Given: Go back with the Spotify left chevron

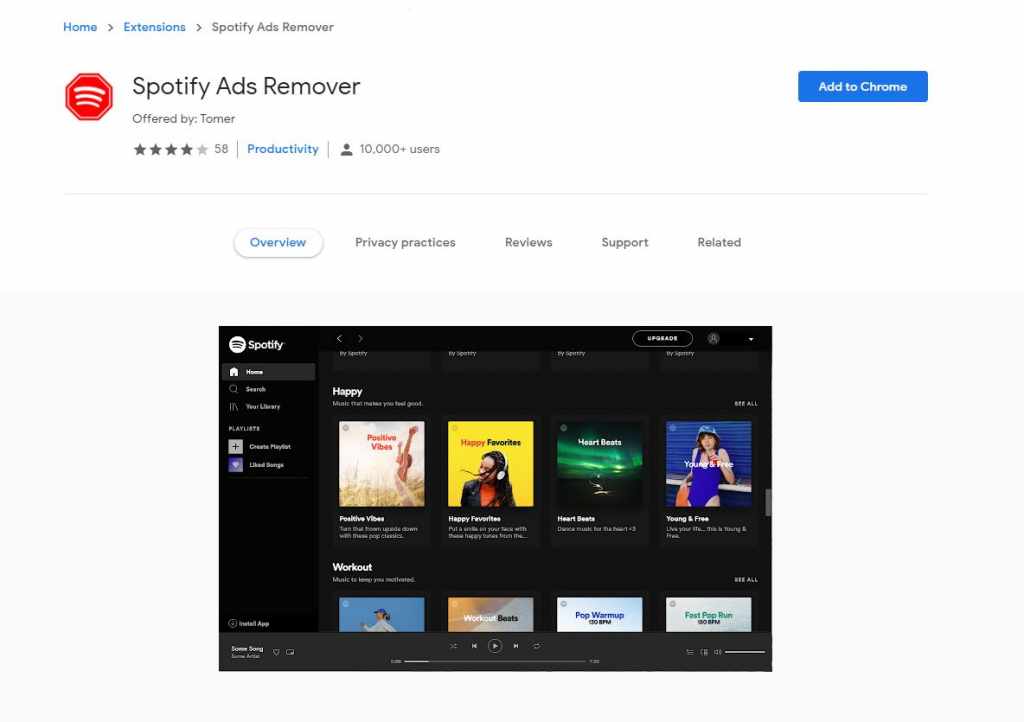Looking at the screenshot, I should point(339,338).
